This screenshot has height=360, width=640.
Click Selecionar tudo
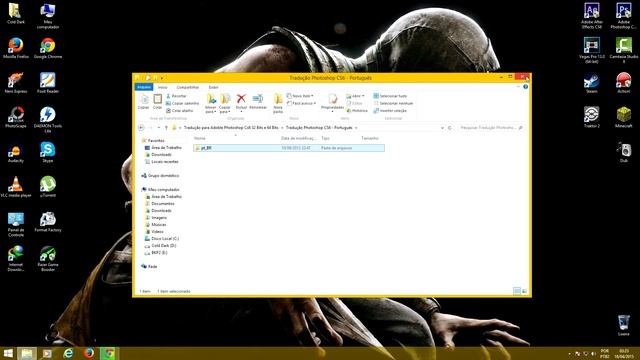coord(390,96)
